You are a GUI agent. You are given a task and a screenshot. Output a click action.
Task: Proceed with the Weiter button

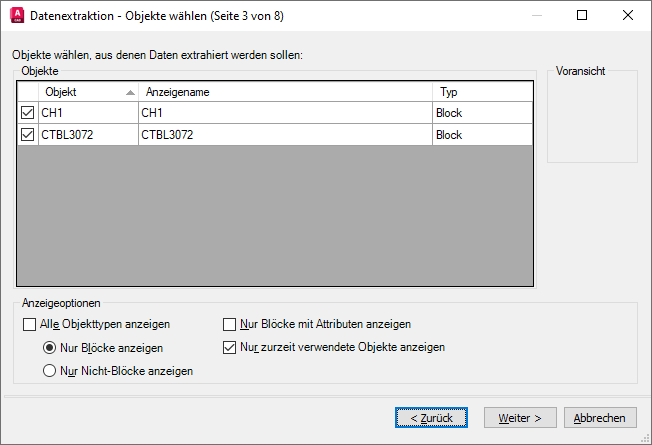(x=520, y=417)
